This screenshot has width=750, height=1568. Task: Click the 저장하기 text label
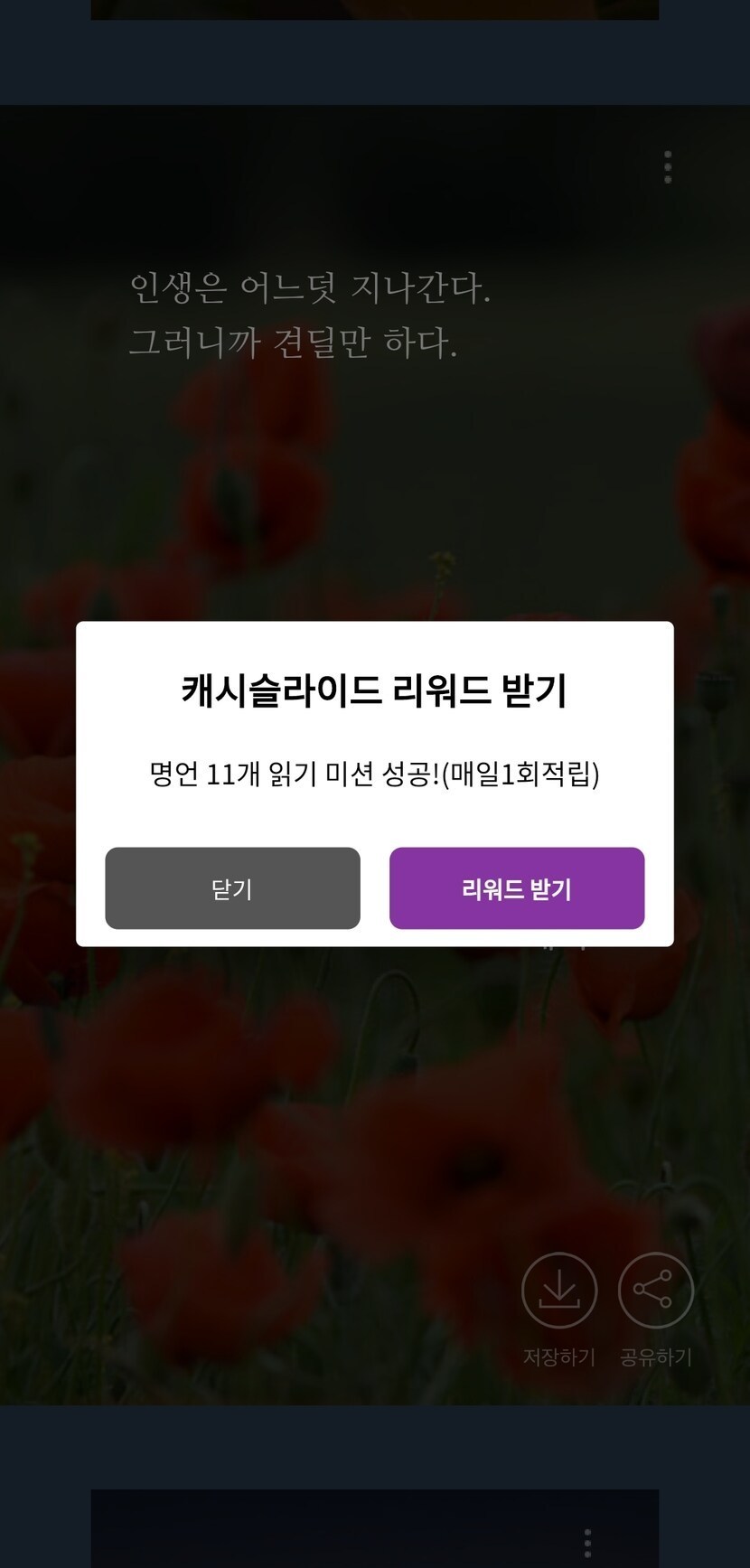559,1357
